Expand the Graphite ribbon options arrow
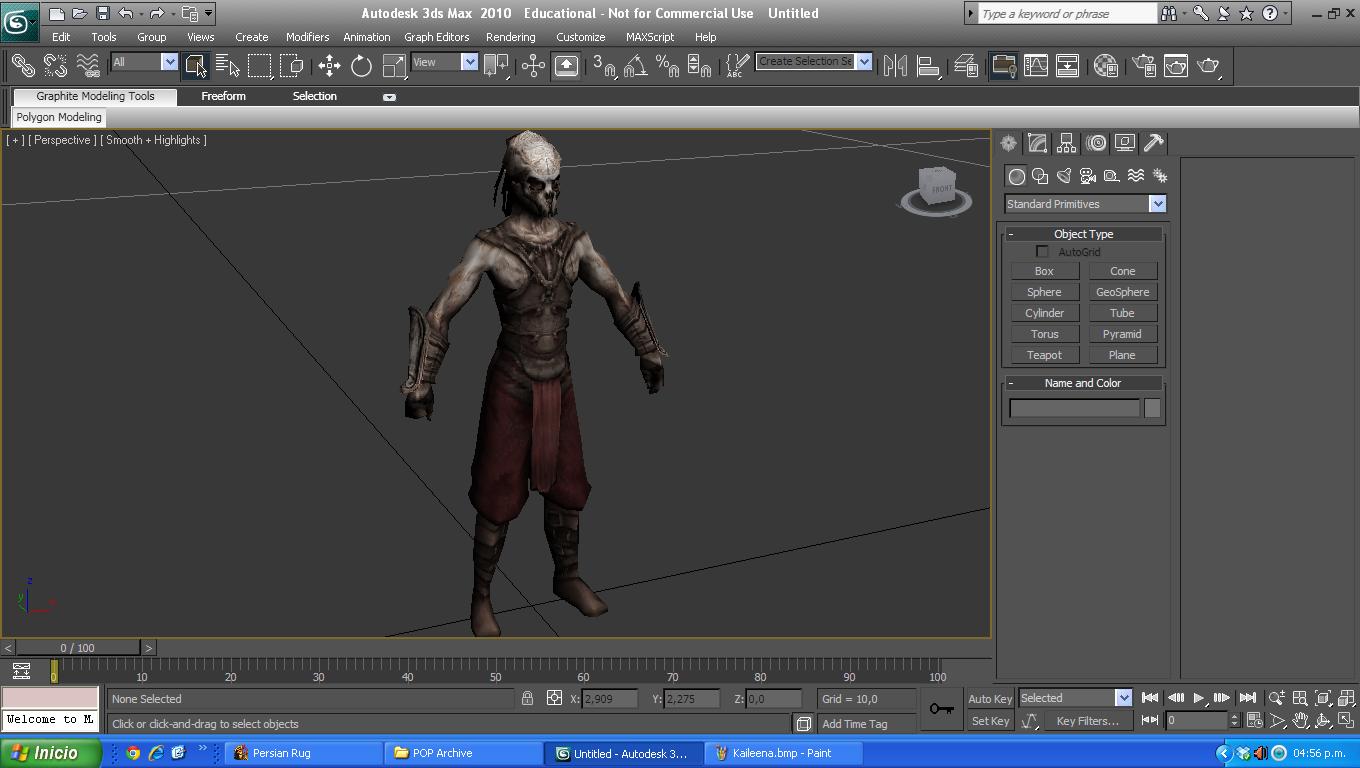The image size is (1360, 768). tap(389, 97)
